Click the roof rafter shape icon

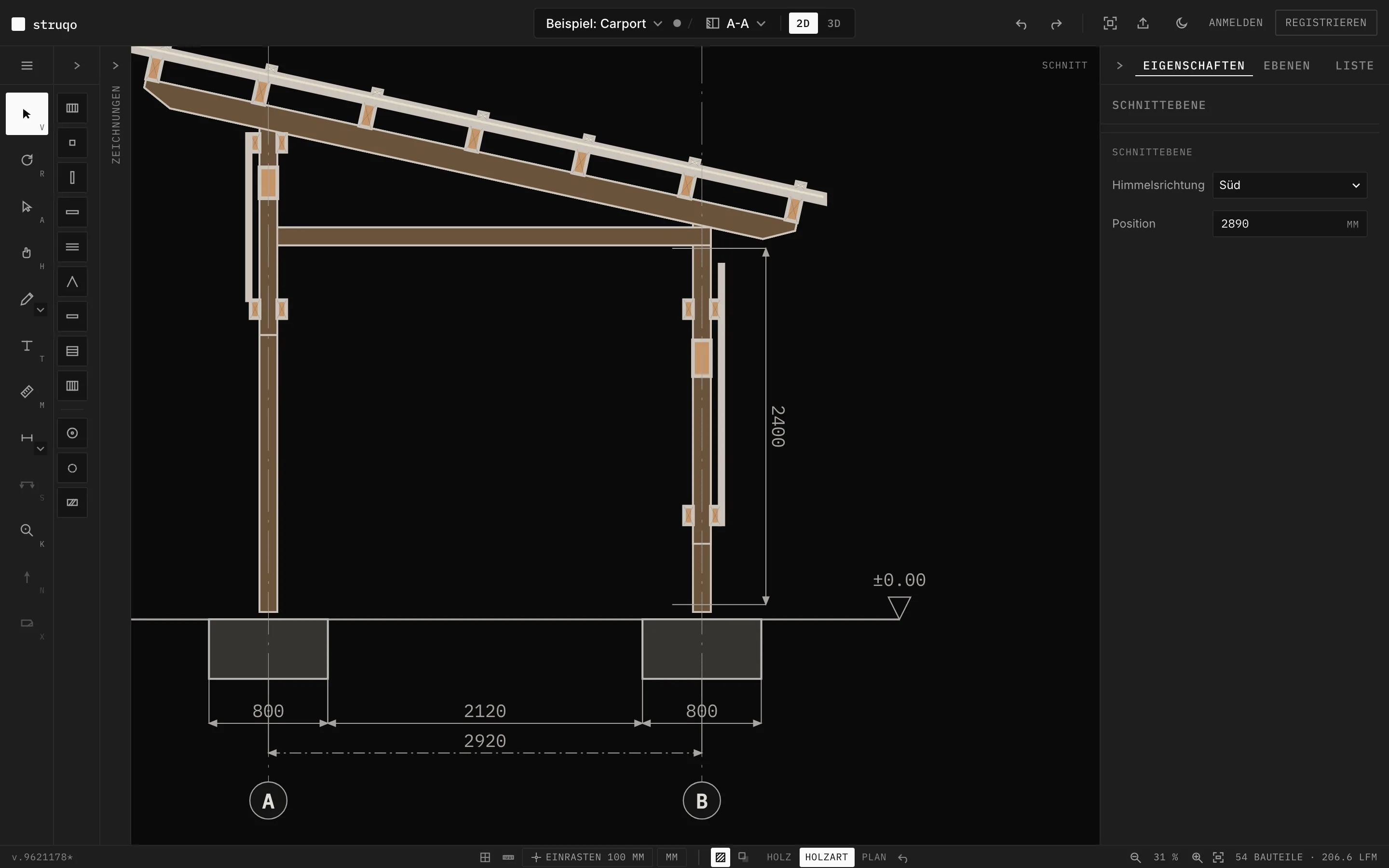(x=72, y=282)
